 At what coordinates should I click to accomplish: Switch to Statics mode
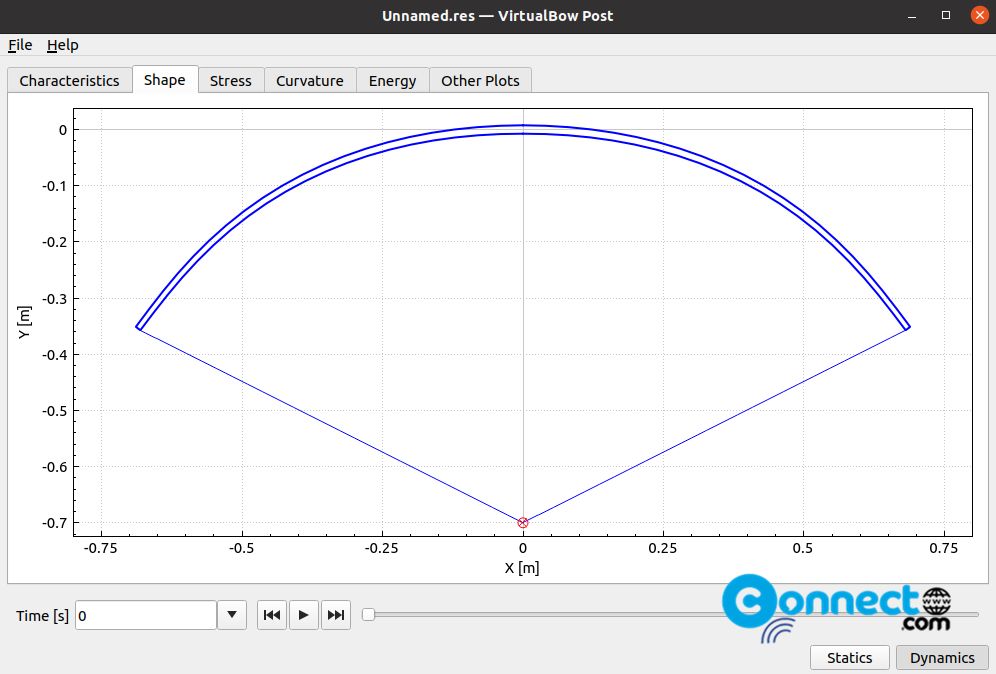pyautogui.click(x=849, y=657)
